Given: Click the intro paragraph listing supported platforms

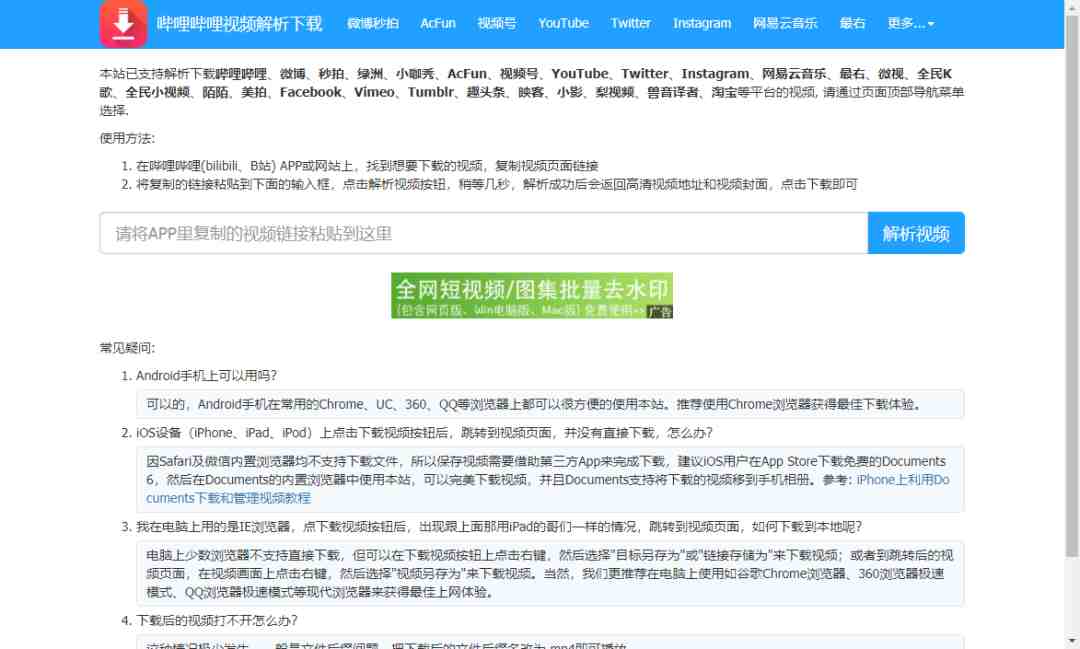Looking at the screenshot, I should point(532,92).
